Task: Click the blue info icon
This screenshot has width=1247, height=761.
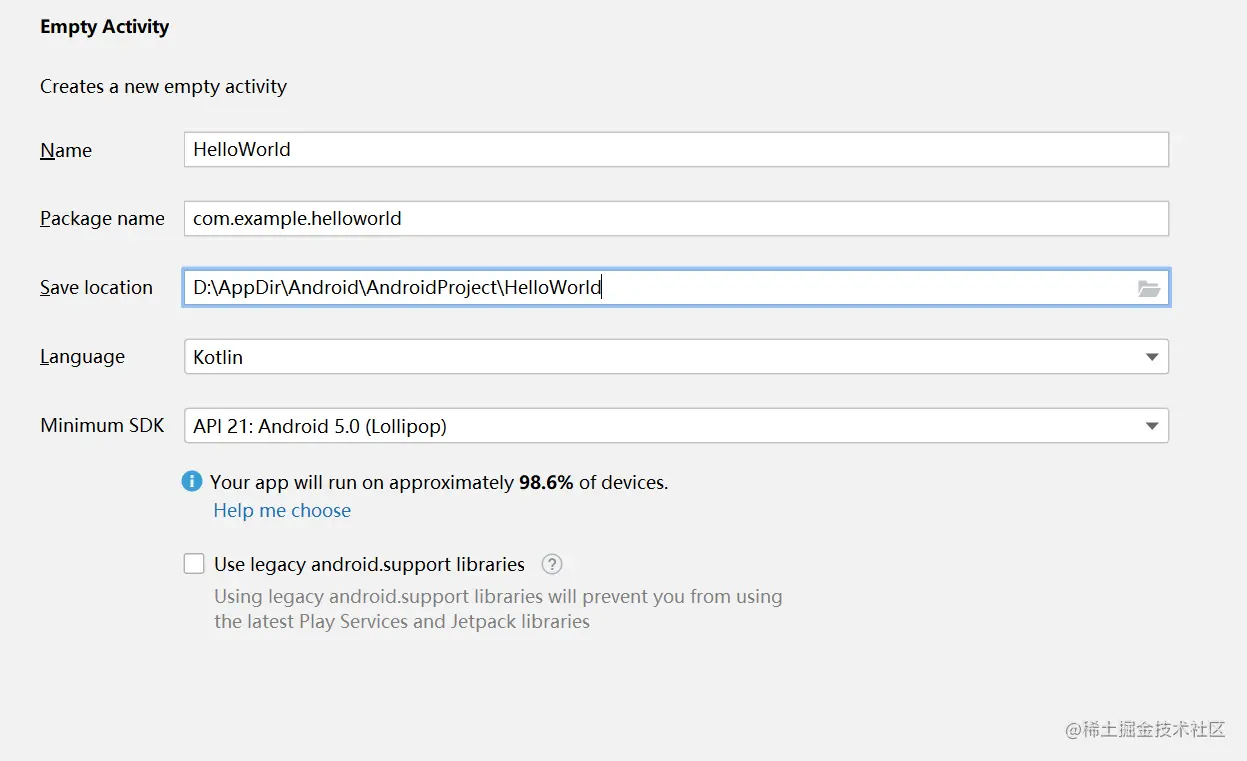Action: 192,482
